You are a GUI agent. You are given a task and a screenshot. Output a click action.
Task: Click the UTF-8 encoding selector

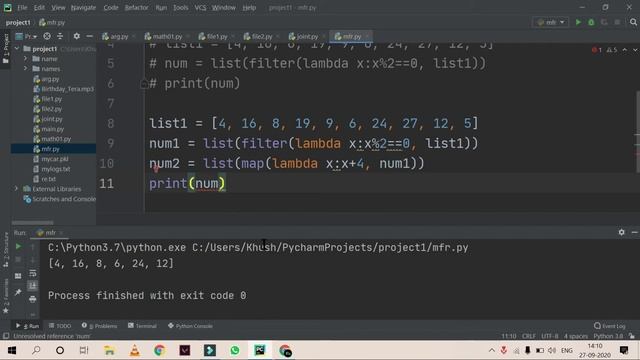coord(549,336)
